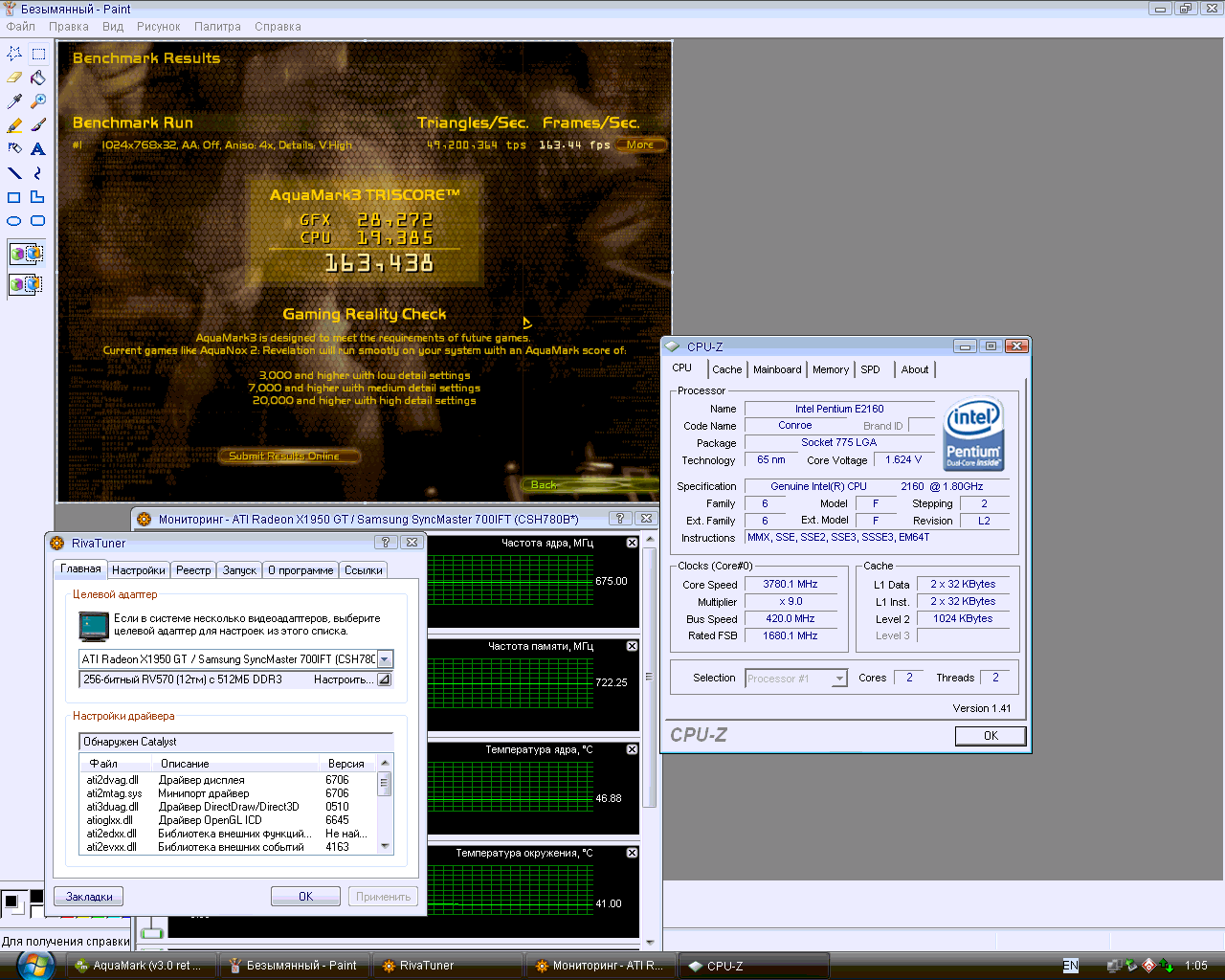Select the rectangular Select tool in Paint
This screenshot has width=1225, height=980.
pyautogui.click(x=38, y=54)
